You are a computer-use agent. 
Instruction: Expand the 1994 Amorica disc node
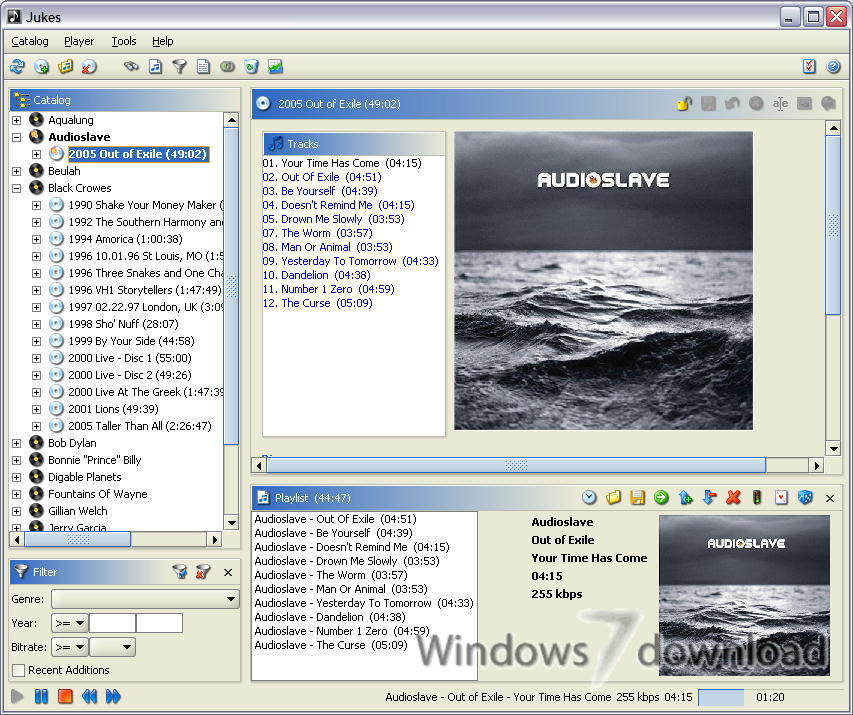click(36, 239)
